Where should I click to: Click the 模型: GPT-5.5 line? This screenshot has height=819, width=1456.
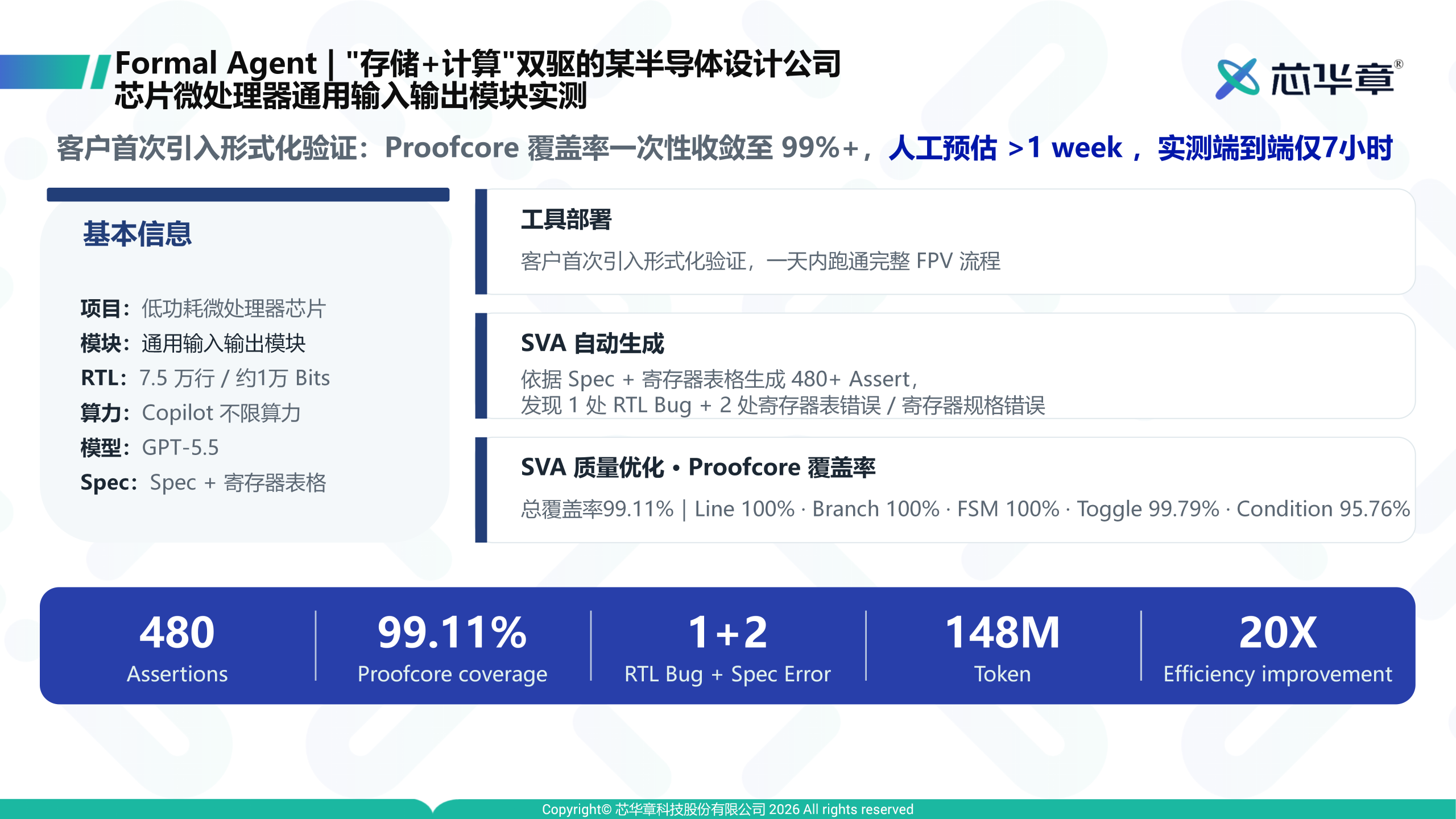click(150, 448)
